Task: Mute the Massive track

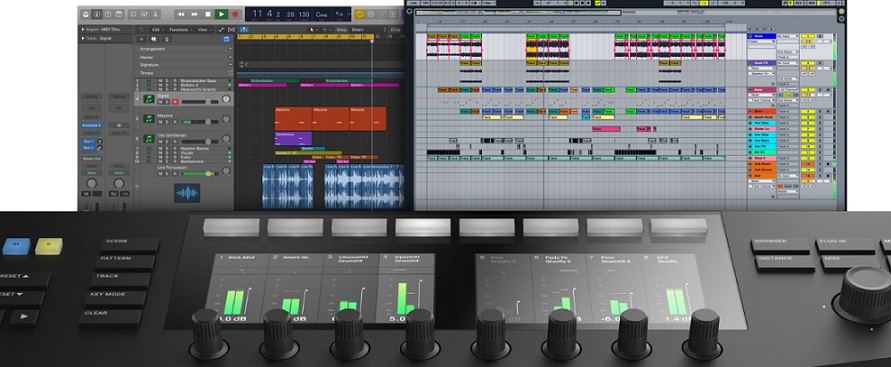Action: [160, 122]
